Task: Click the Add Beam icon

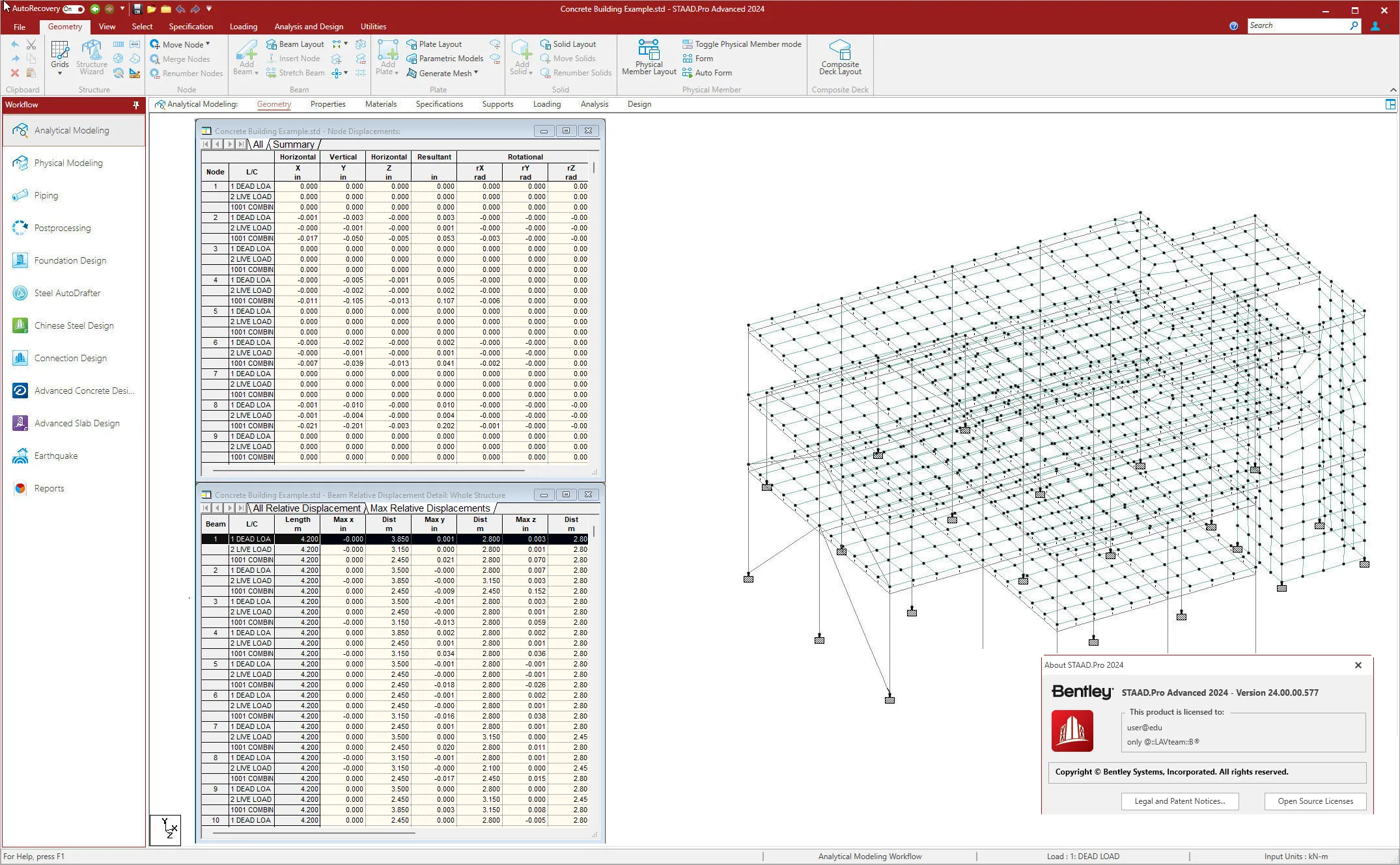Action: [246, 50]
